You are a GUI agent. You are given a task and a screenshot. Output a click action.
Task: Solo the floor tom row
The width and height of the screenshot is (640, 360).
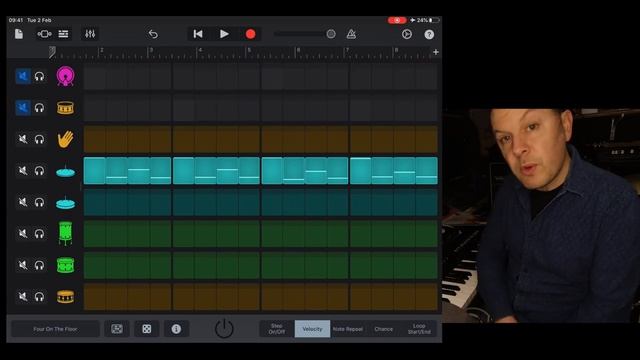pos(39,233)
